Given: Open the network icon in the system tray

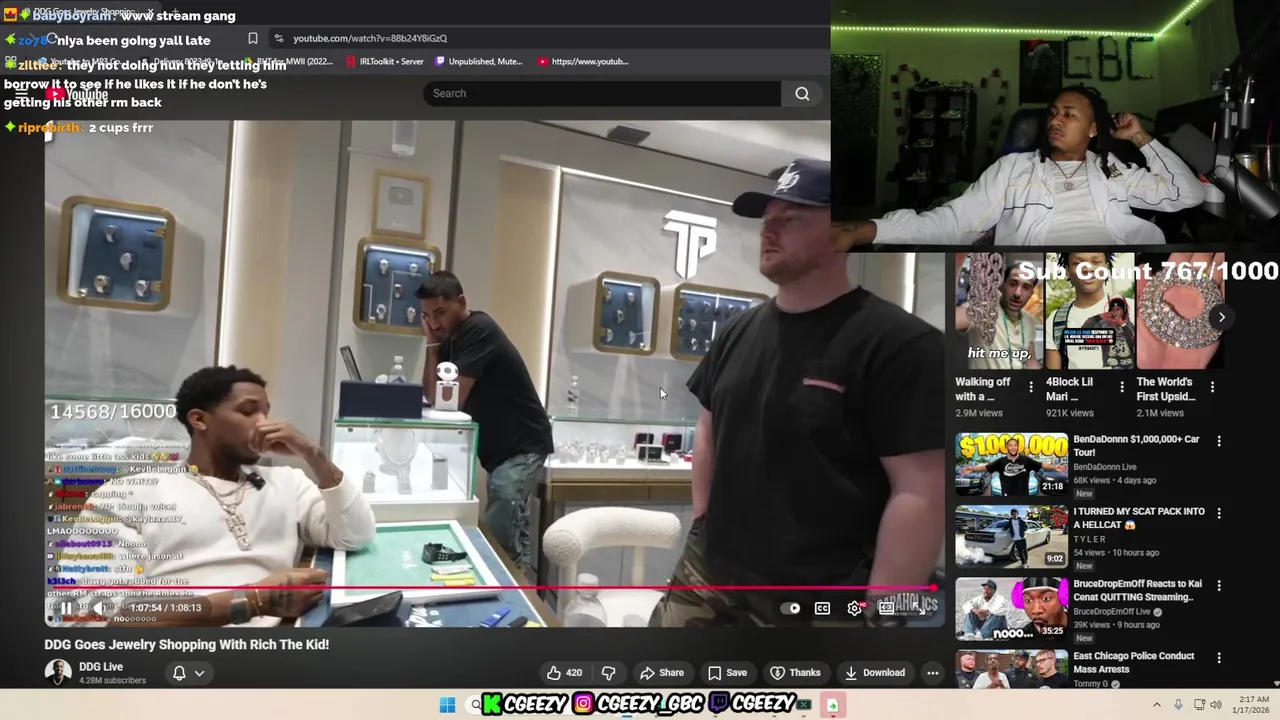Looking at the screenshot, I should pos(1199,705).
